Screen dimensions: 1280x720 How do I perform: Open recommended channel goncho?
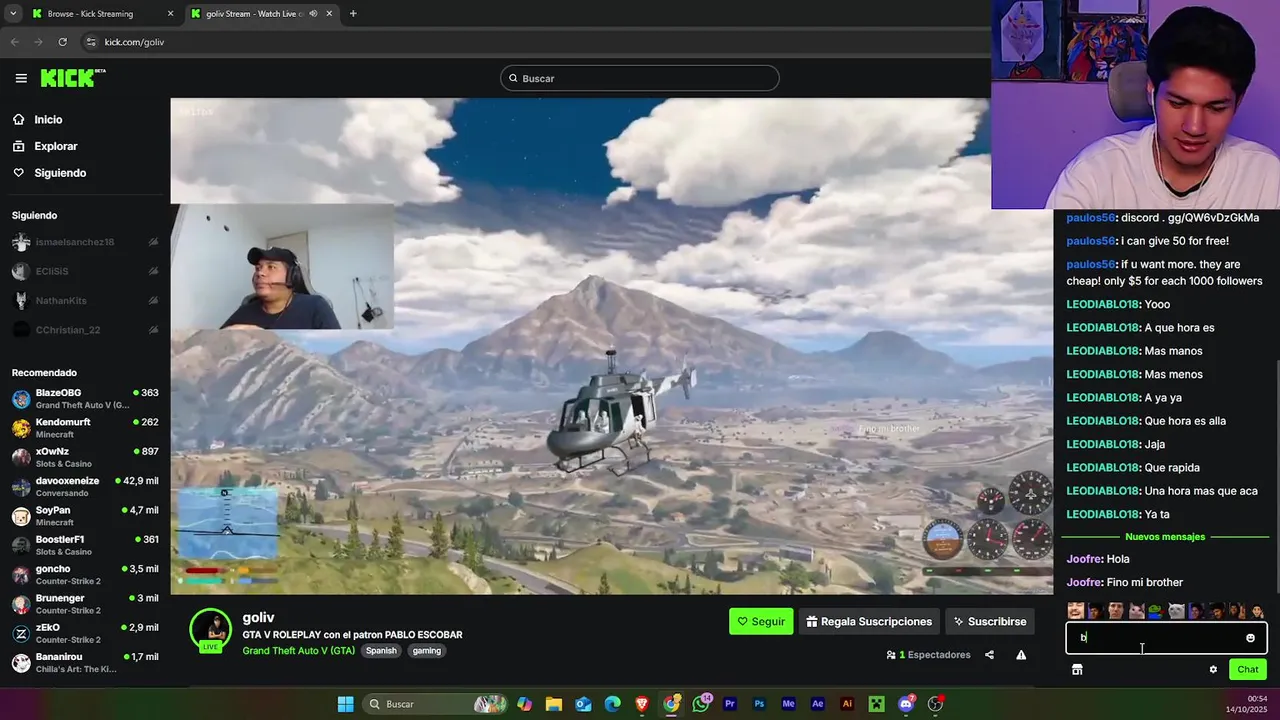coord(85,575)
